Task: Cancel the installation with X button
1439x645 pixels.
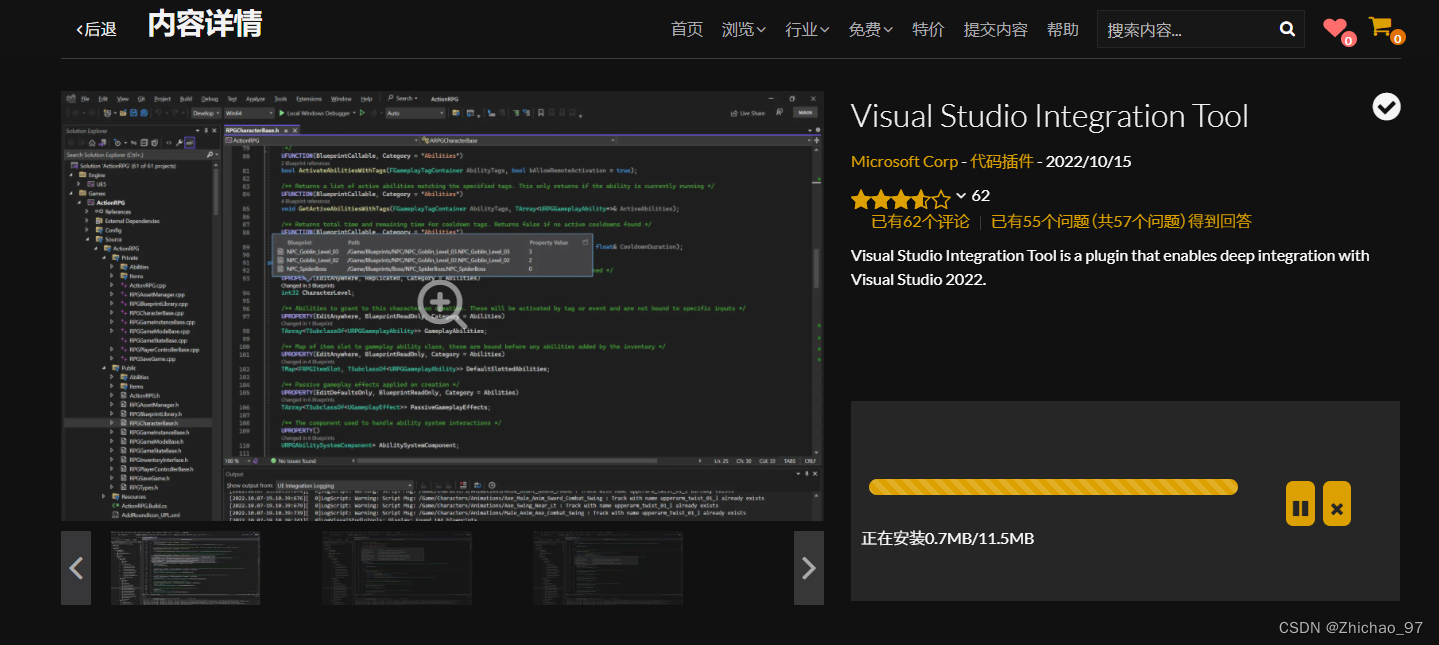Action: pos(1337,504)
